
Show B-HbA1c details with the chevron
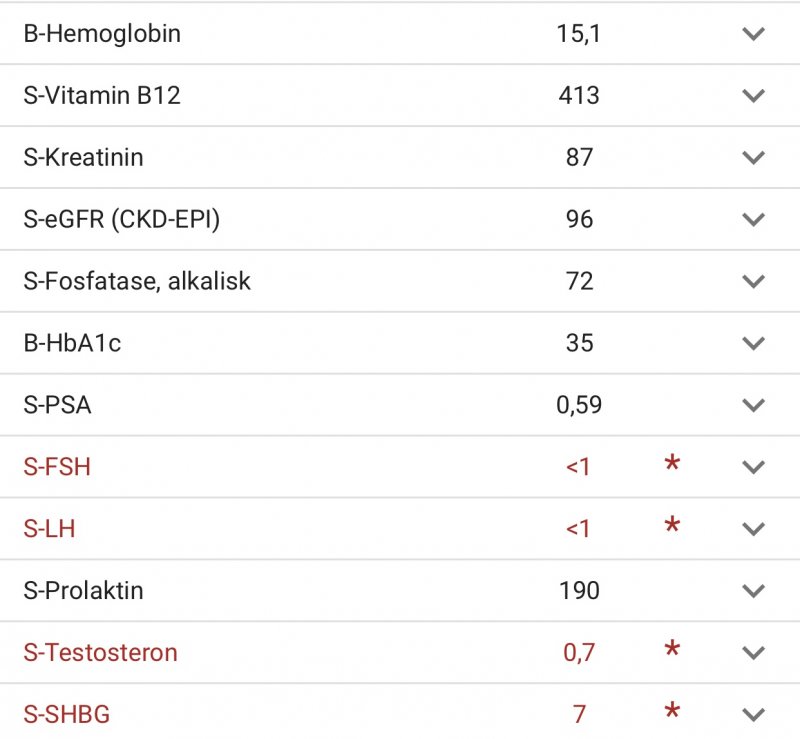pyautogui.click(x=753, y=343)
